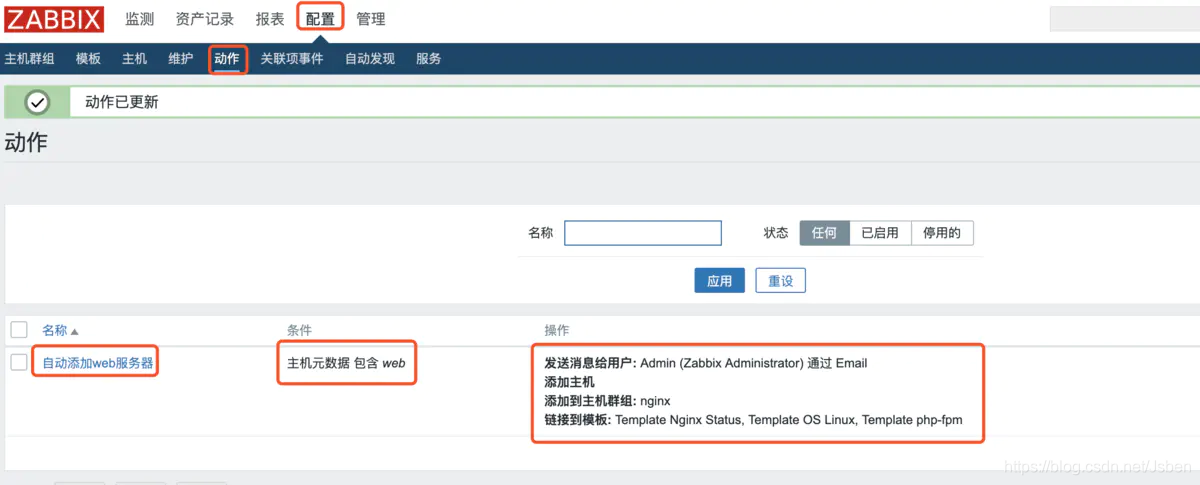Go to 主机 submenu
The image size is (1200, 485).
134,59
